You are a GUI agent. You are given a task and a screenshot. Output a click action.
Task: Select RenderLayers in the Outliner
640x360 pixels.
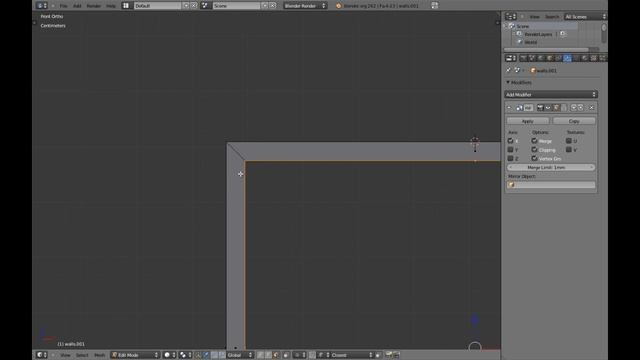[538, 34]
